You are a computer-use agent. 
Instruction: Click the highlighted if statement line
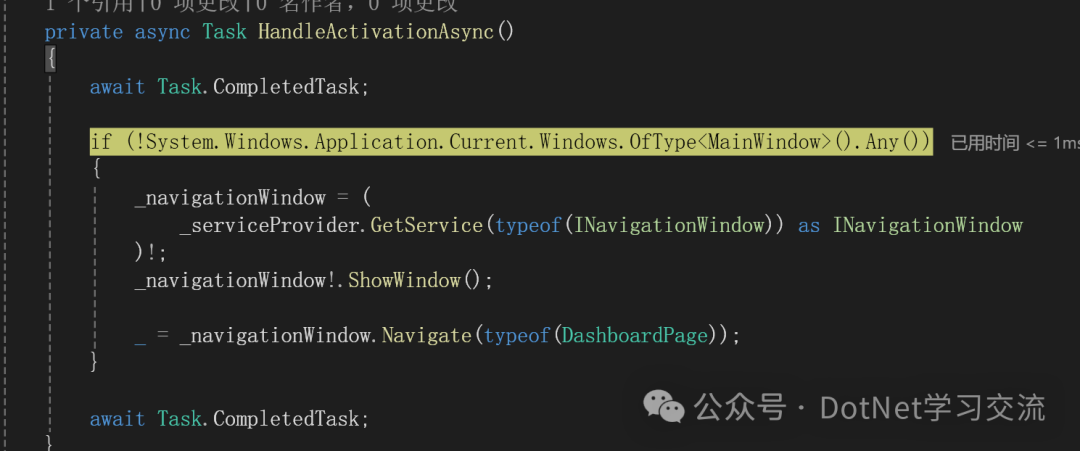pyautogui.click(x=511, y=143)
